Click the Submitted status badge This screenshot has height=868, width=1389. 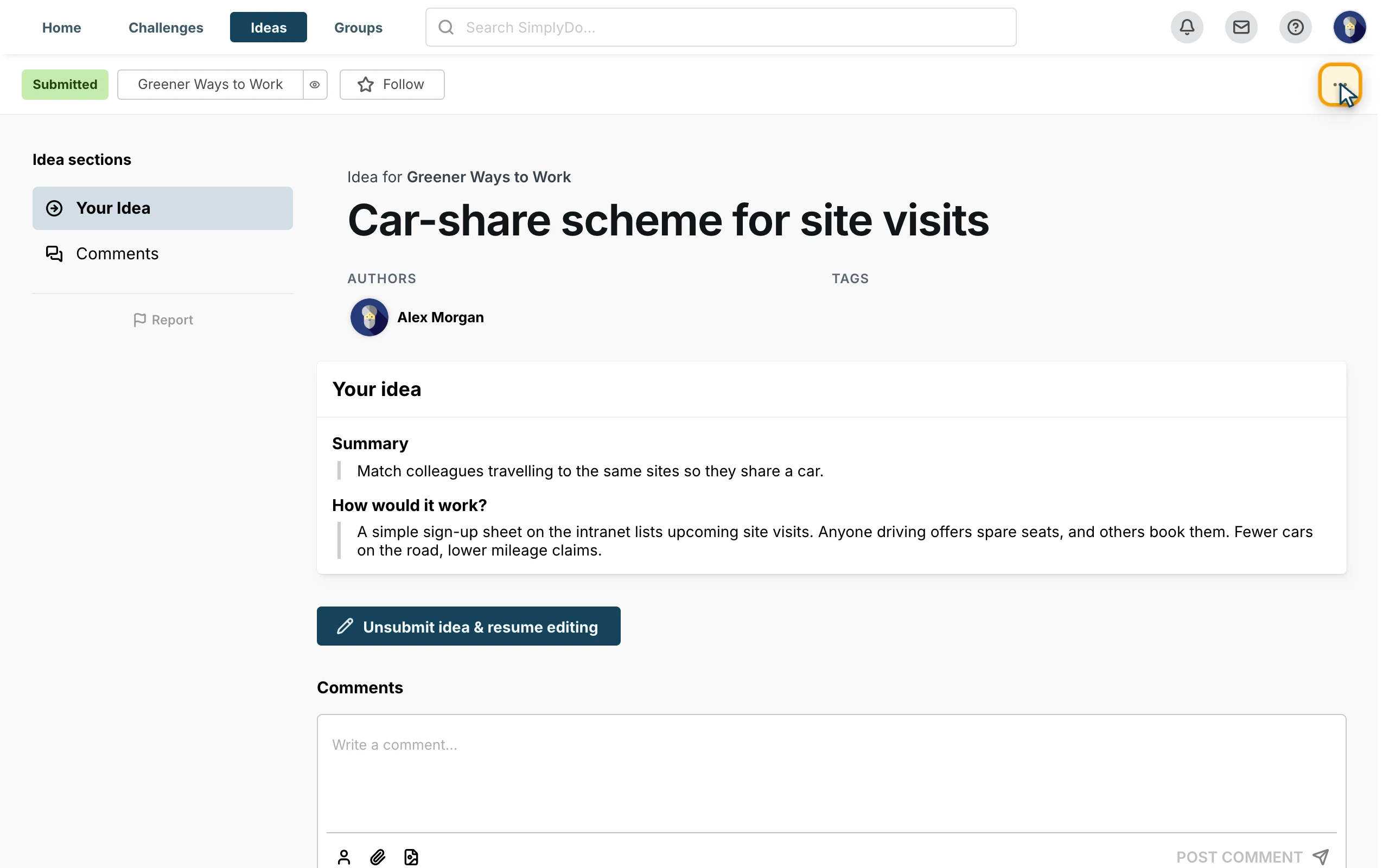coord(65,85)
